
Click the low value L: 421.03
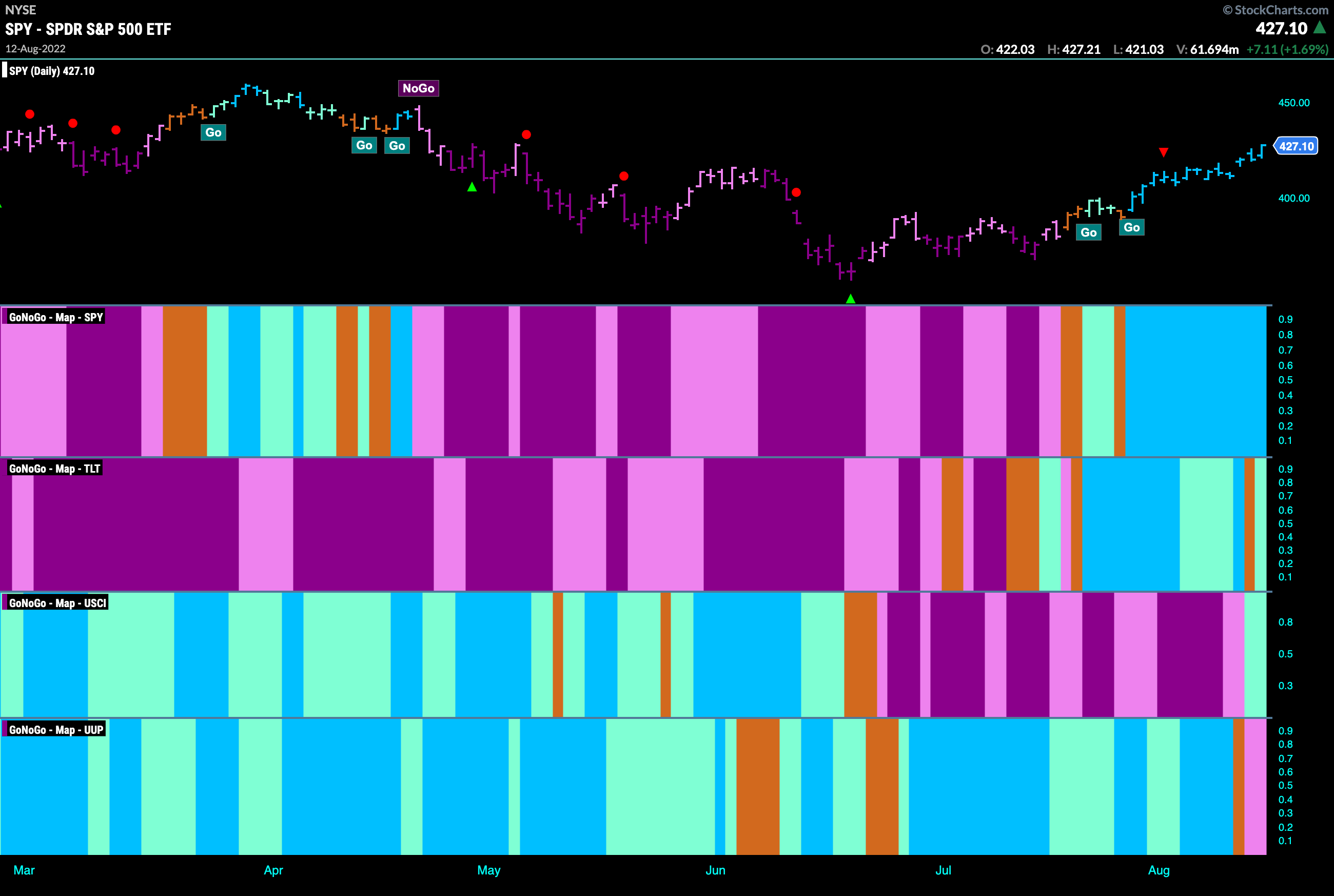1139,50
